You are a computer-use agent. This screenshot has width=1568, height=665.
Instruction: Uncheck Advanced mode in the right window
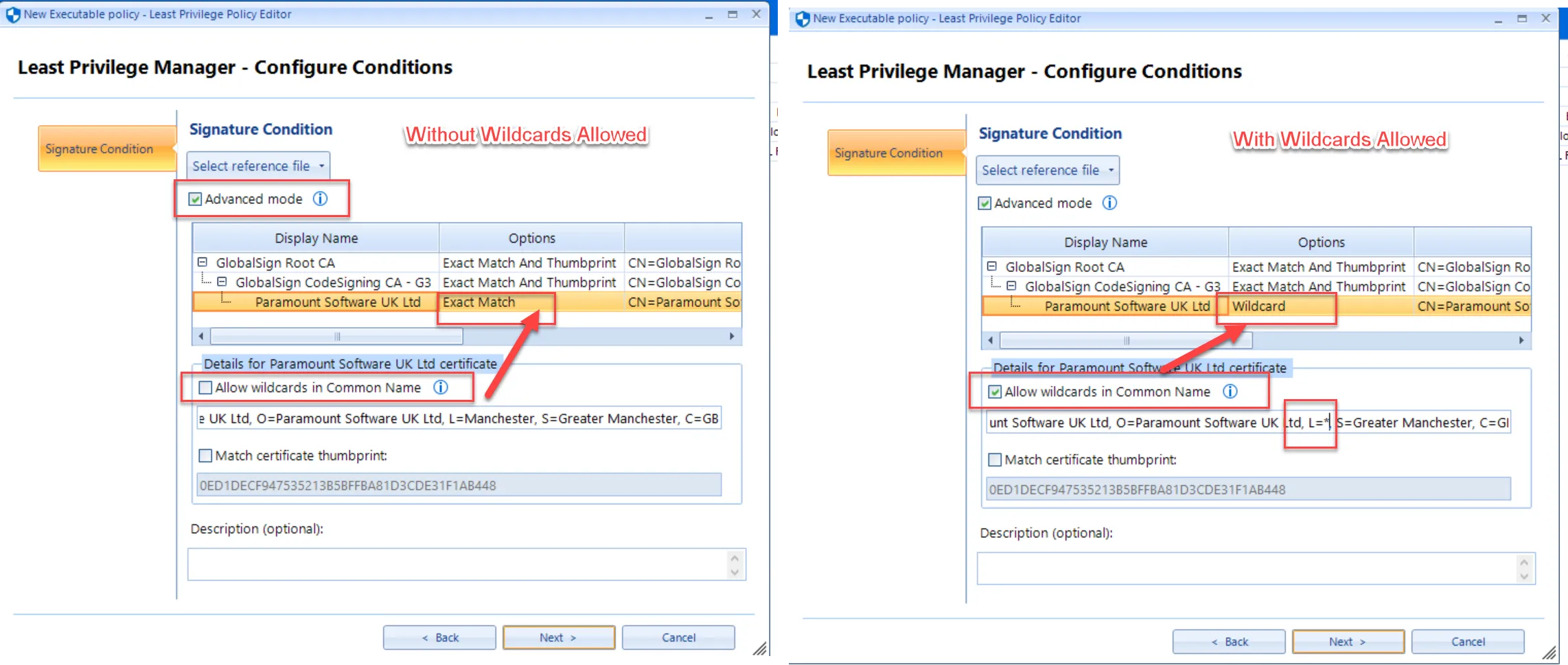click(x=984, y=203)
